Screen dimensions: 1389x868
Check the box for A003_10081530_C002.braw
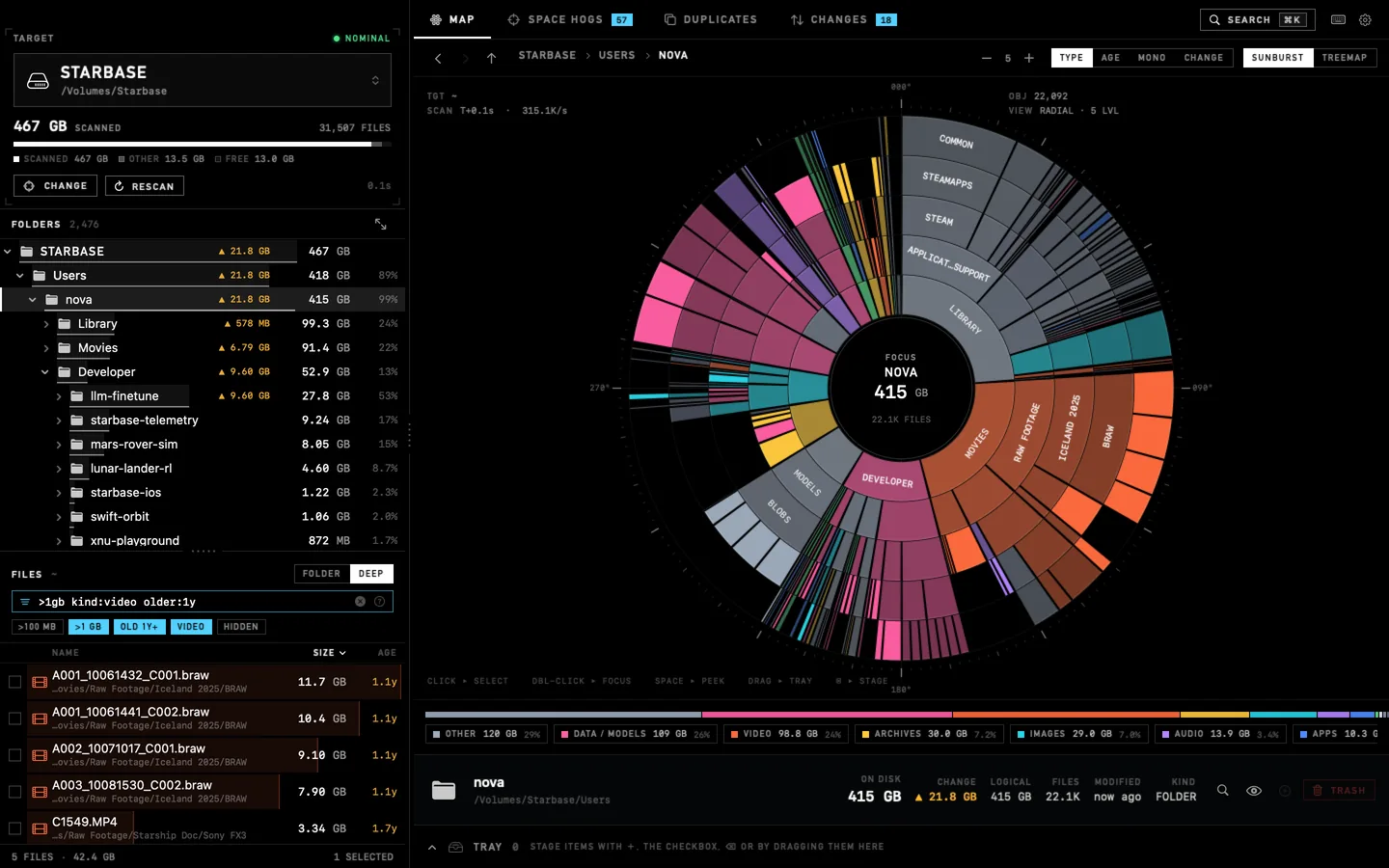14,792
